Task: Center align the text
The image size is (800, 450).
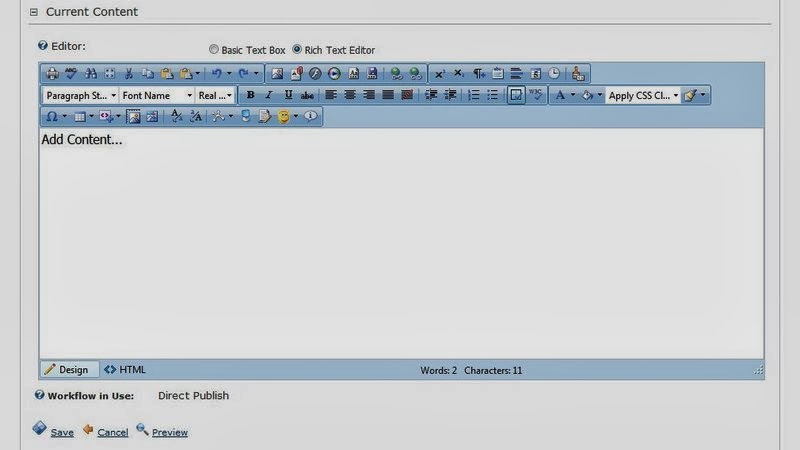Action: (x=349, y=95)
